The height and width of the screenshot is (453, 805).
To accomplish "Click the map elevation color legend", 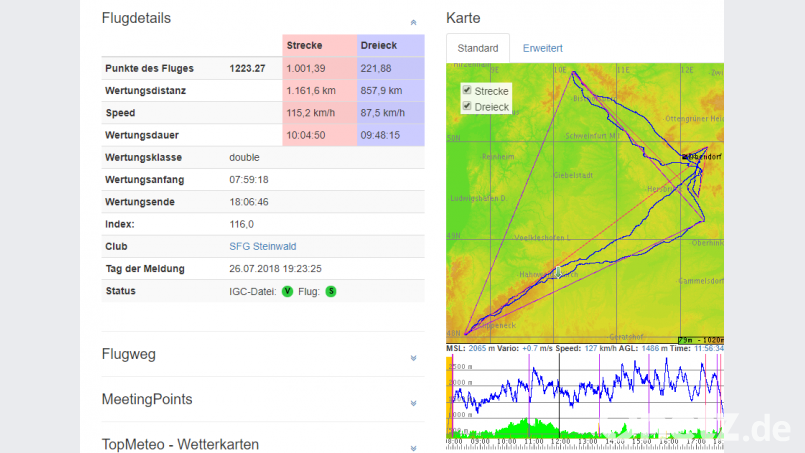I will (700, 340).
